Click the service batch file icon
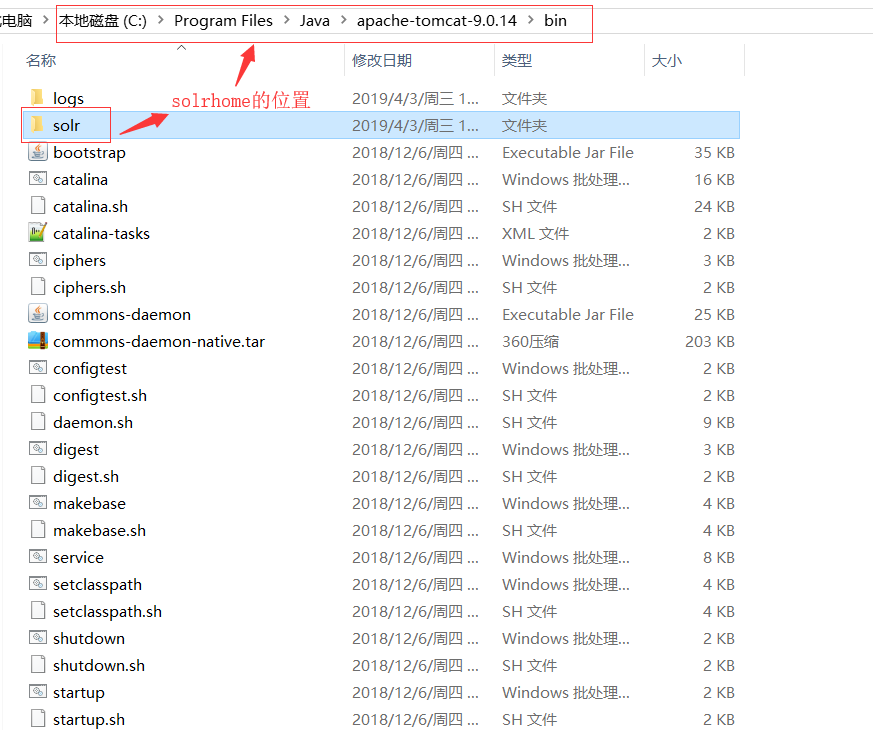This screenshot has height=730, width=873. tap(37, 557)
